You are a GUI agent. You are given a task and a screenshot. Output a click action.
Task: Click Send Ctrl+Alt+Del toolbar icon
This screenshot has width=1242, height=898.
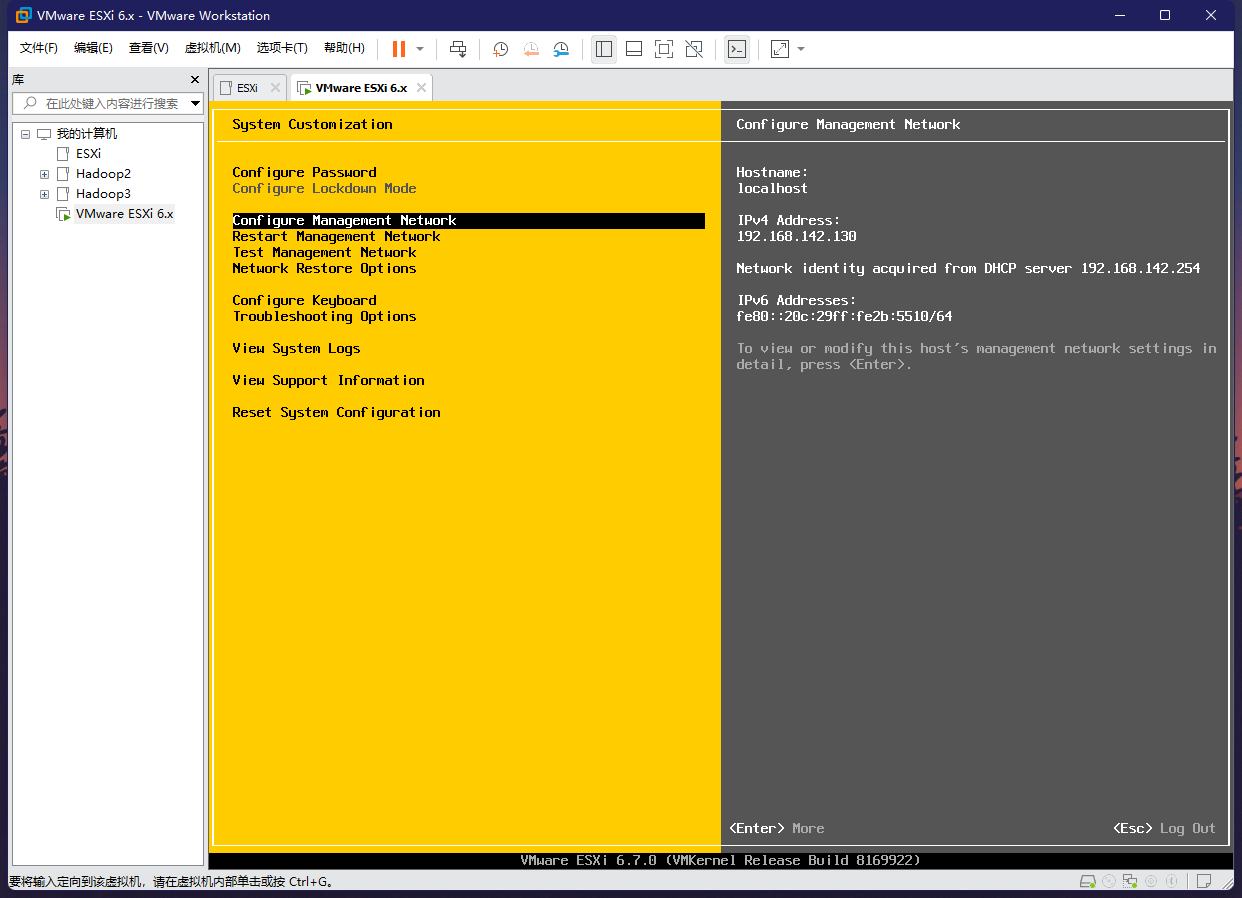tap(458, 49)
